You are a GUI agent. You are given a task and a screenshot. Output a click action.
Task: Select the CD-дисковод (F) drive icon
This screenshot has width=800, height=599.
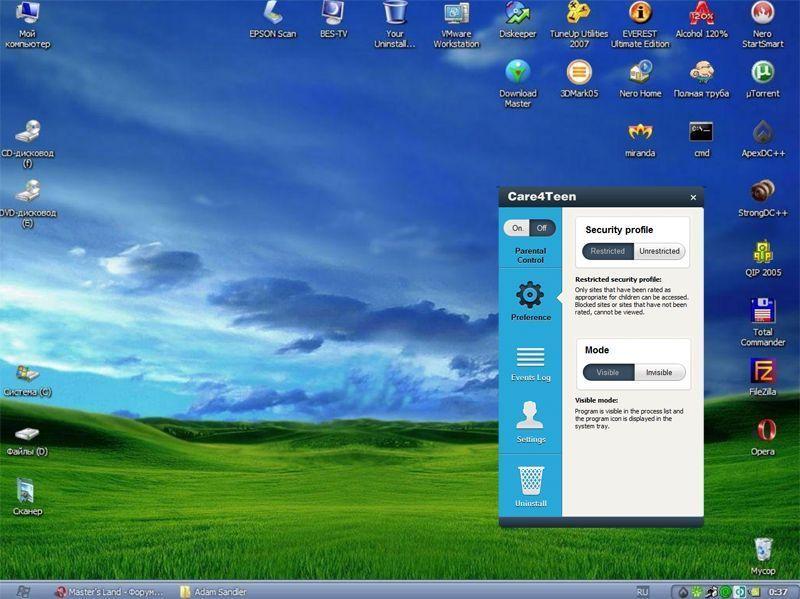[x=28, y=144]
